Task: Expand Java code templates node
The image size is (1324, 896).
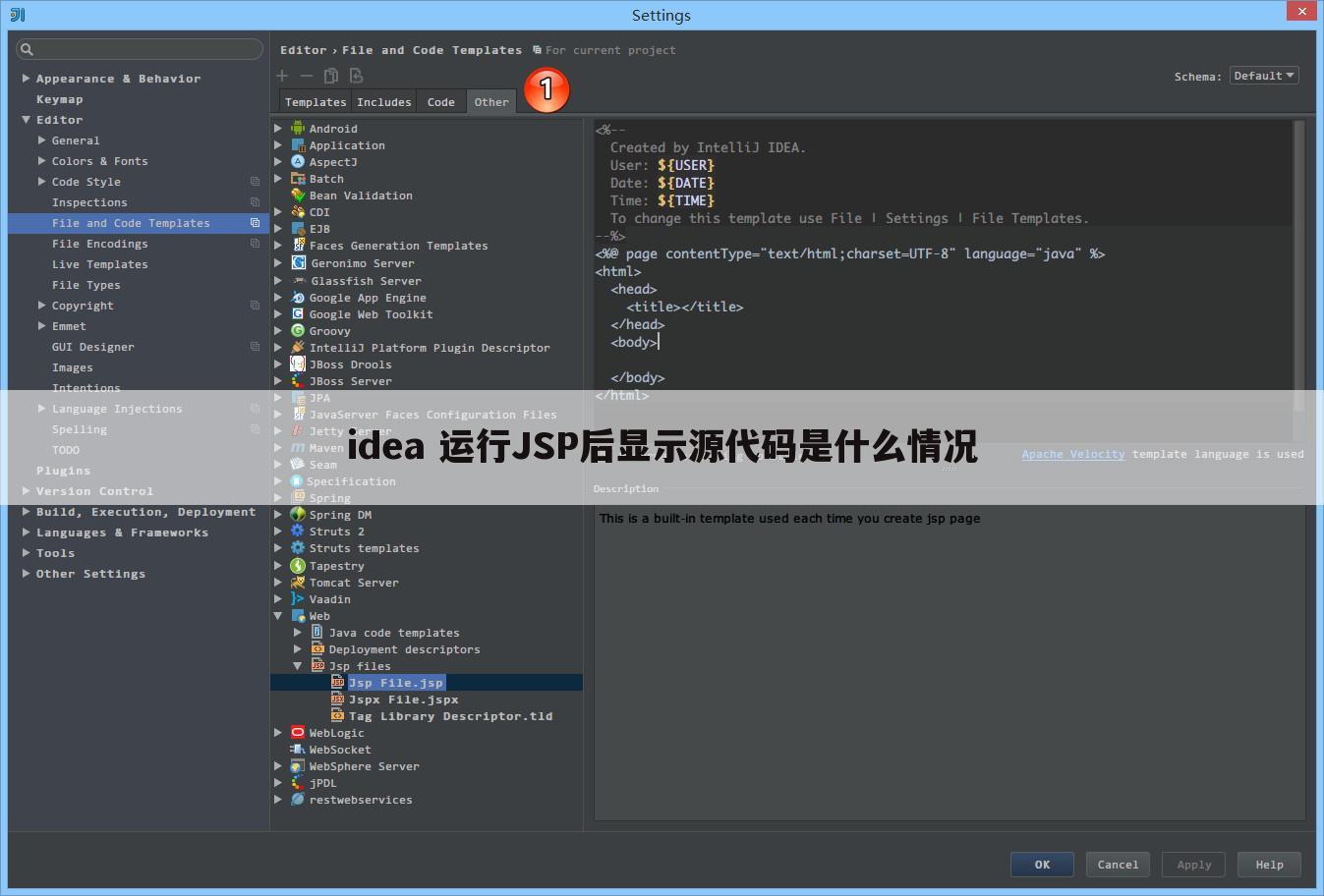Action: point(298,632)
